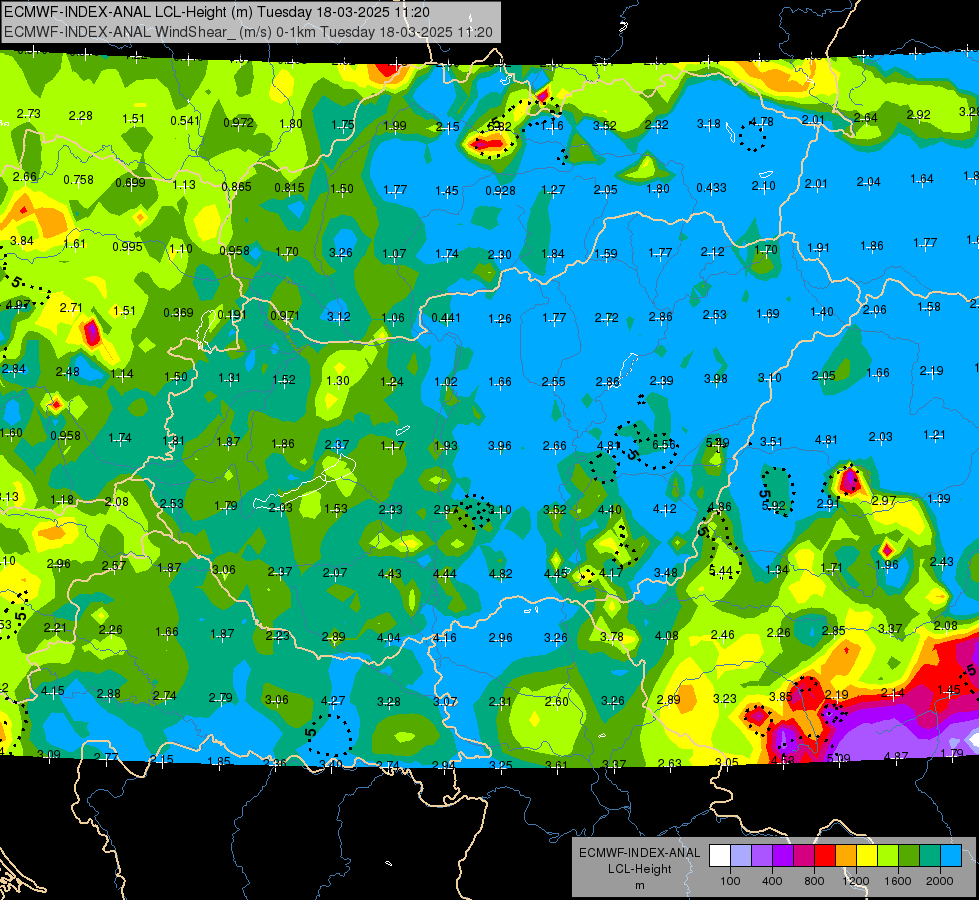
Task: Click the grid value 0.699
Action: tap(130, 183)
